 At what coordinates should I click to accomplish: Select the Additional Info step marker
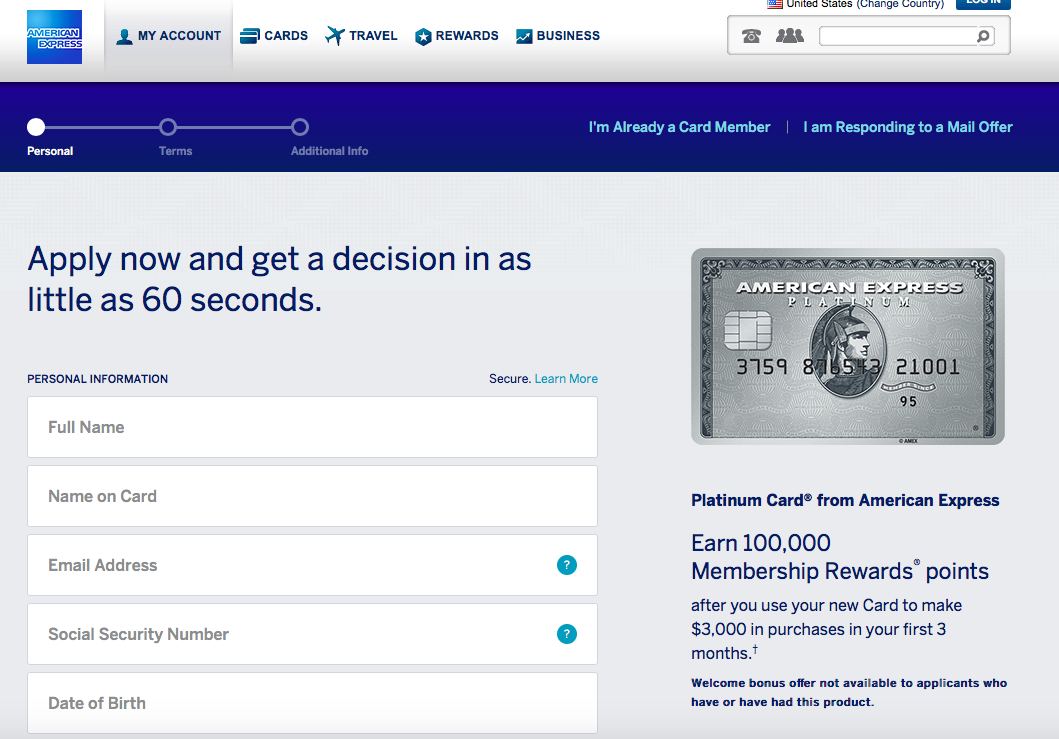click(300, 126)
